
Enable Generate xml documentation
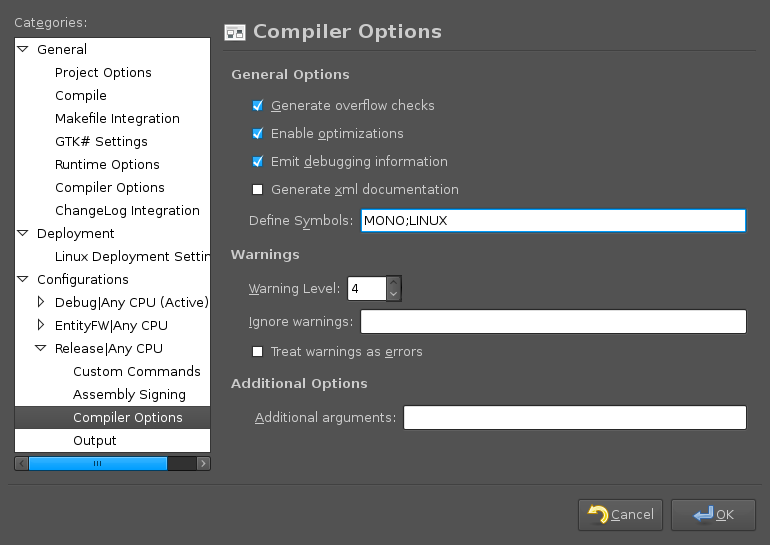tap(257, 190)
